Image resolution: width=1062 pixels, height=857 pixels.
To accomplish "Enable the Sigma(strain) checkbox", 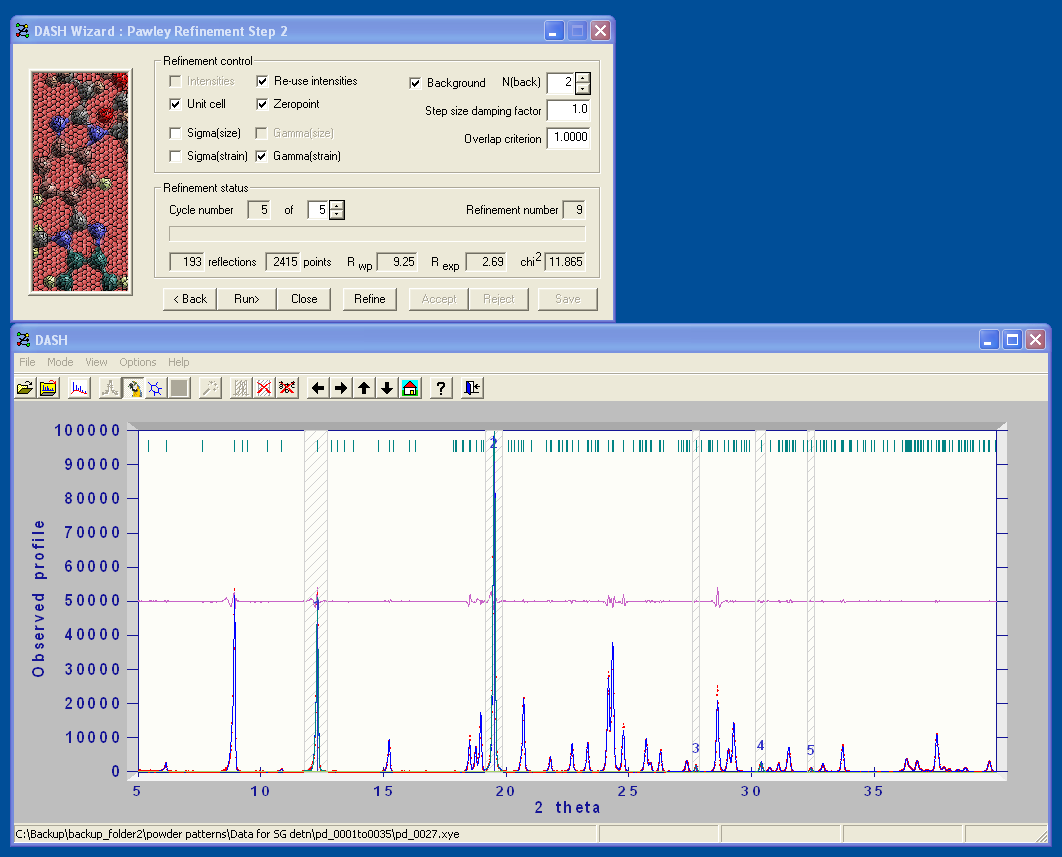I will pyautogui.click(x=175, y=156).
